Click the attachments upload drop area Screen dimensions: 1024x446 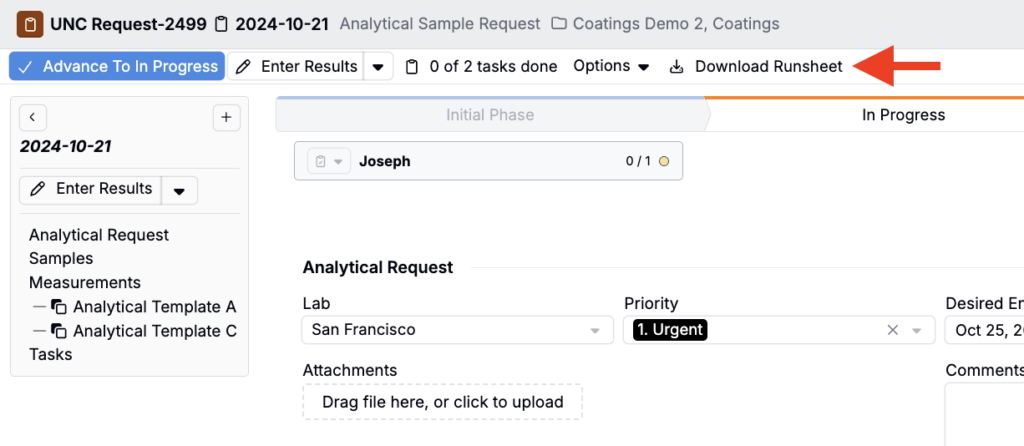coord(442,402)
